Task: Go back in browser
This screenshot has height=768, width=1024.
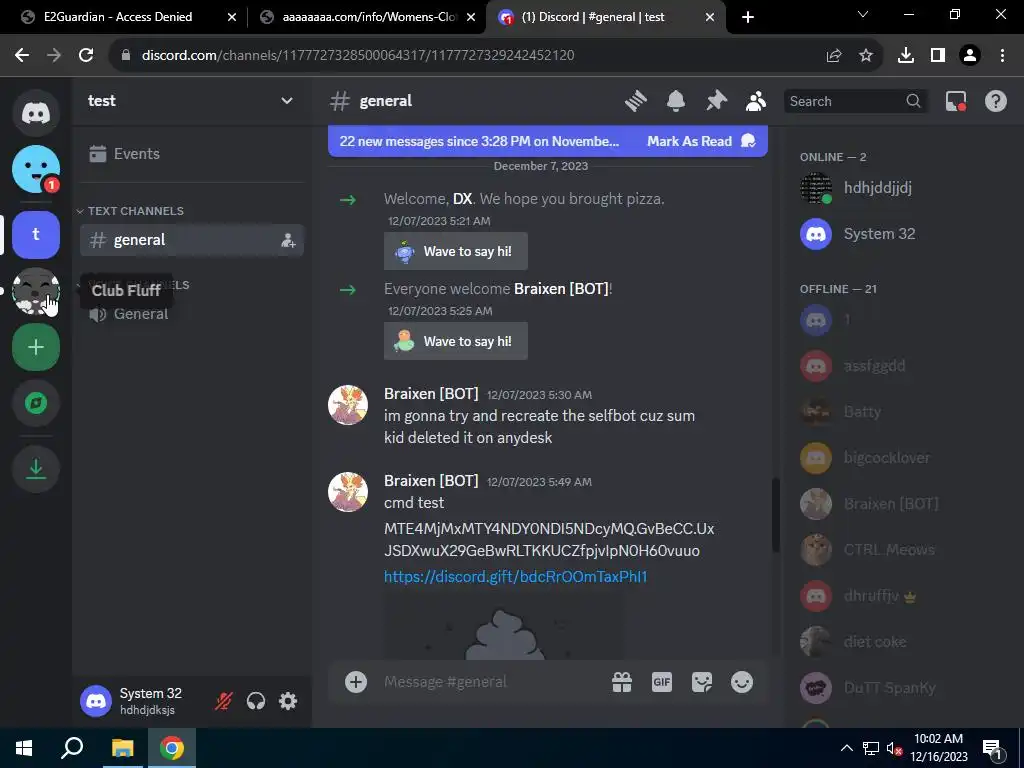Action: tap(22, 55)
